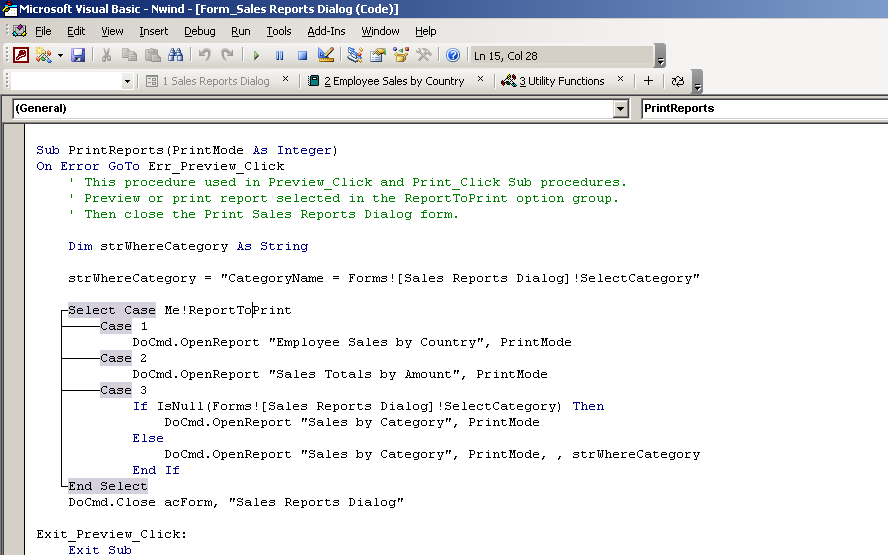888x555 pixels.
Task: Open the File menu
Action: pos(43,31)
